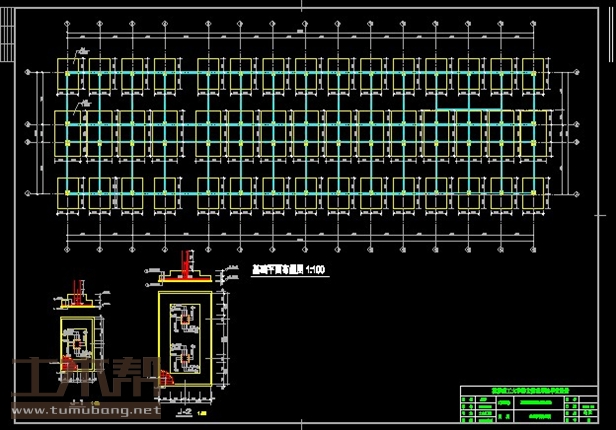Select the upper column in J-2 plan

[187, 319]
